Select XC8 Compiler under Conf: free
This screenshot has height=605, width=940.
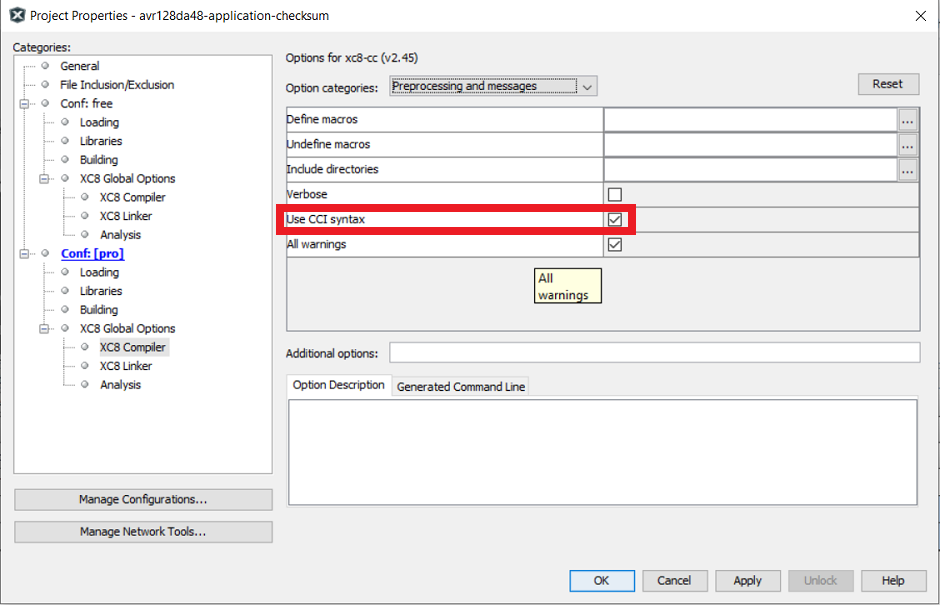tap(132, 197)
